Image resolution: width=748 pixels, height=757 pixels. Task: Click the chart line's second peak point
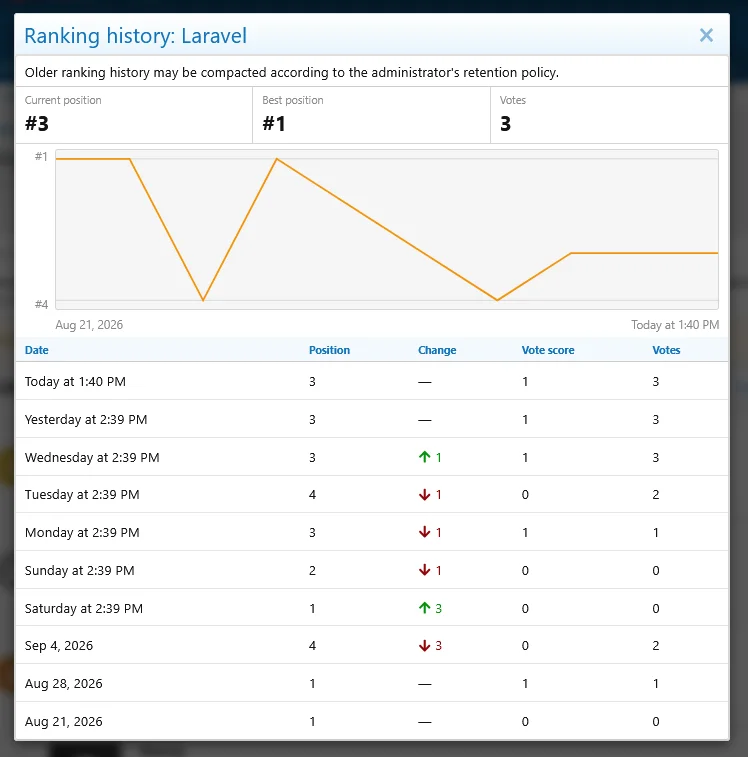pyautogui.click(x=277, y=159)
